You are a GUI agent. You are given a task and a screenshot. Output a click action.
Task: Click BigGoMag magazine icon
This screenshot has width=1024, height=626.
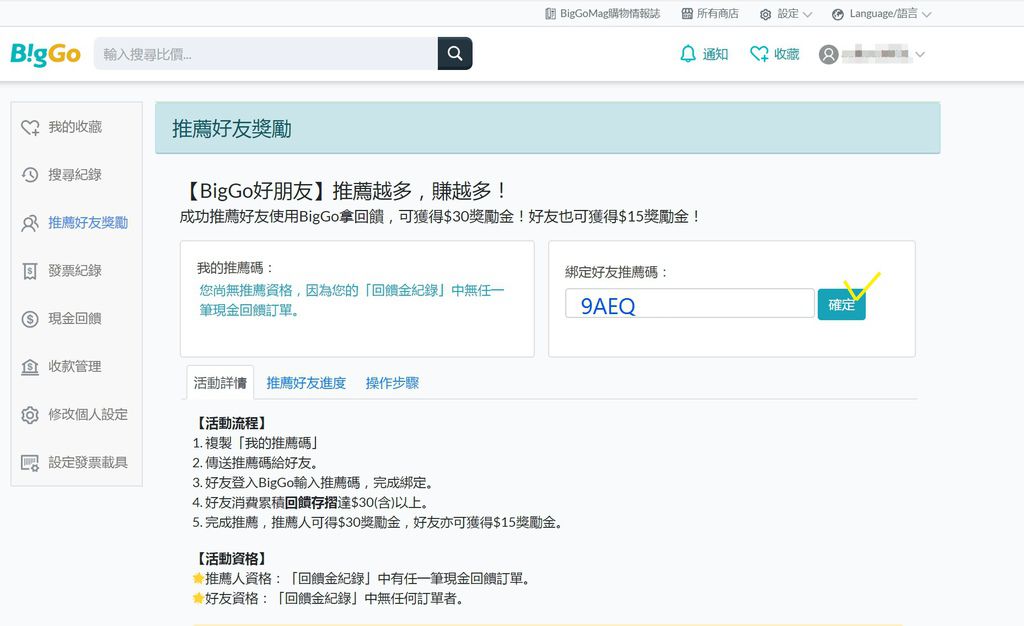(x=551, y=14)
